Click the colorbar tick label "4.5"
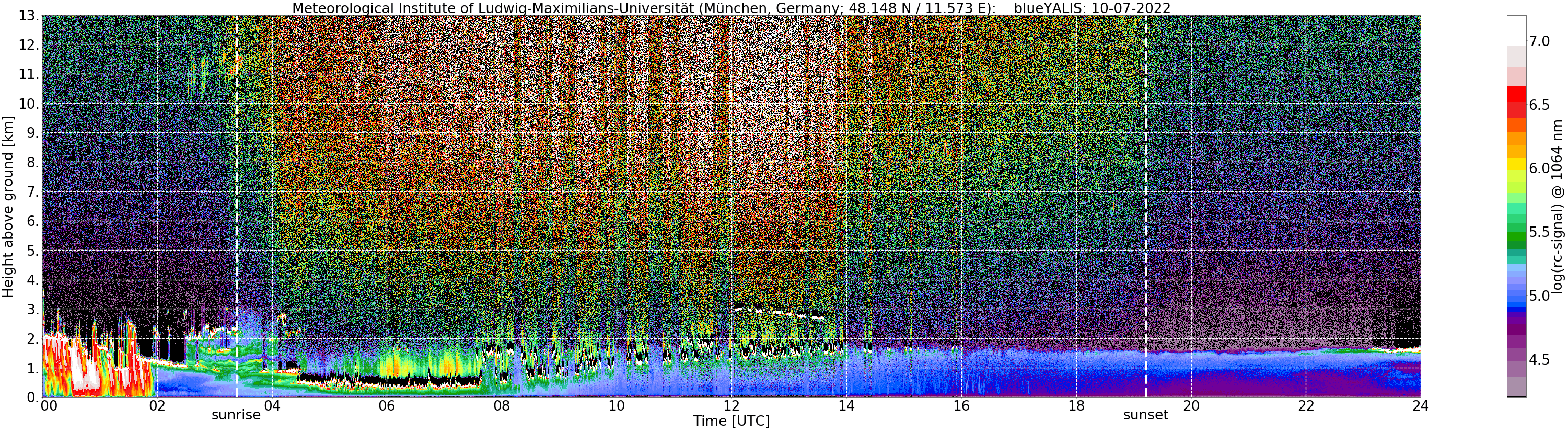The width and height of the screenshot is (1568, 431). (x=1539, y=360)
